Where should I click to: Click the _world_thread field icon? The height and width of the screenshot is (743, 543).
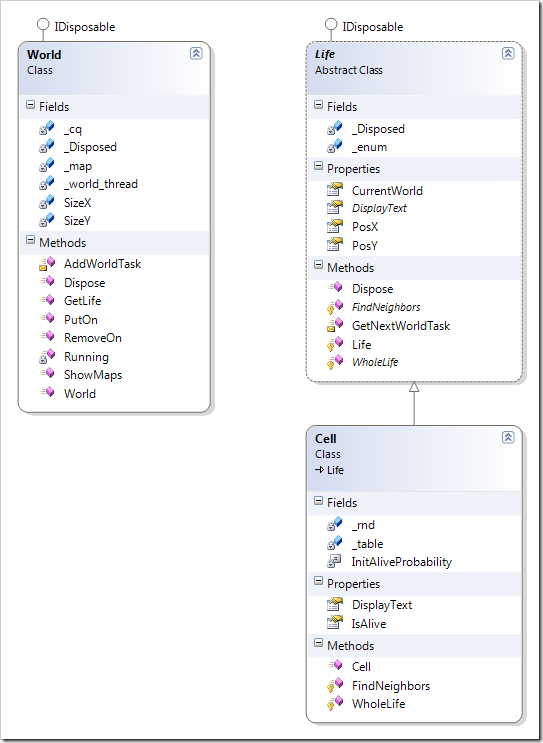pyautogui.click(x=46, y=183)
